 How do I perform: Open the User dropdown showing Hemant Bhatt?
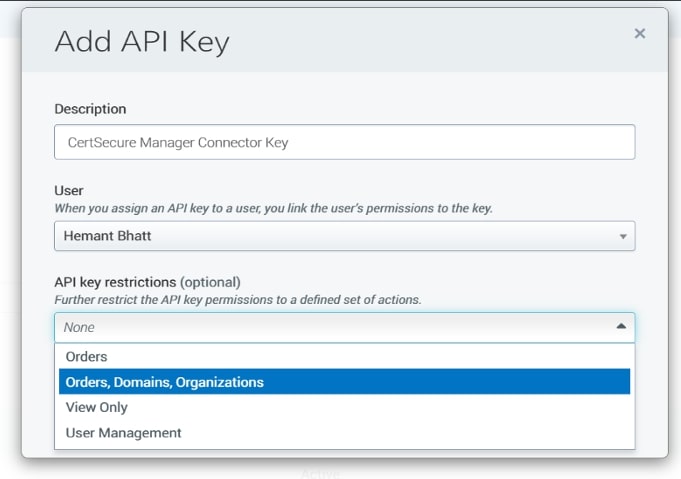pos(344,236)
